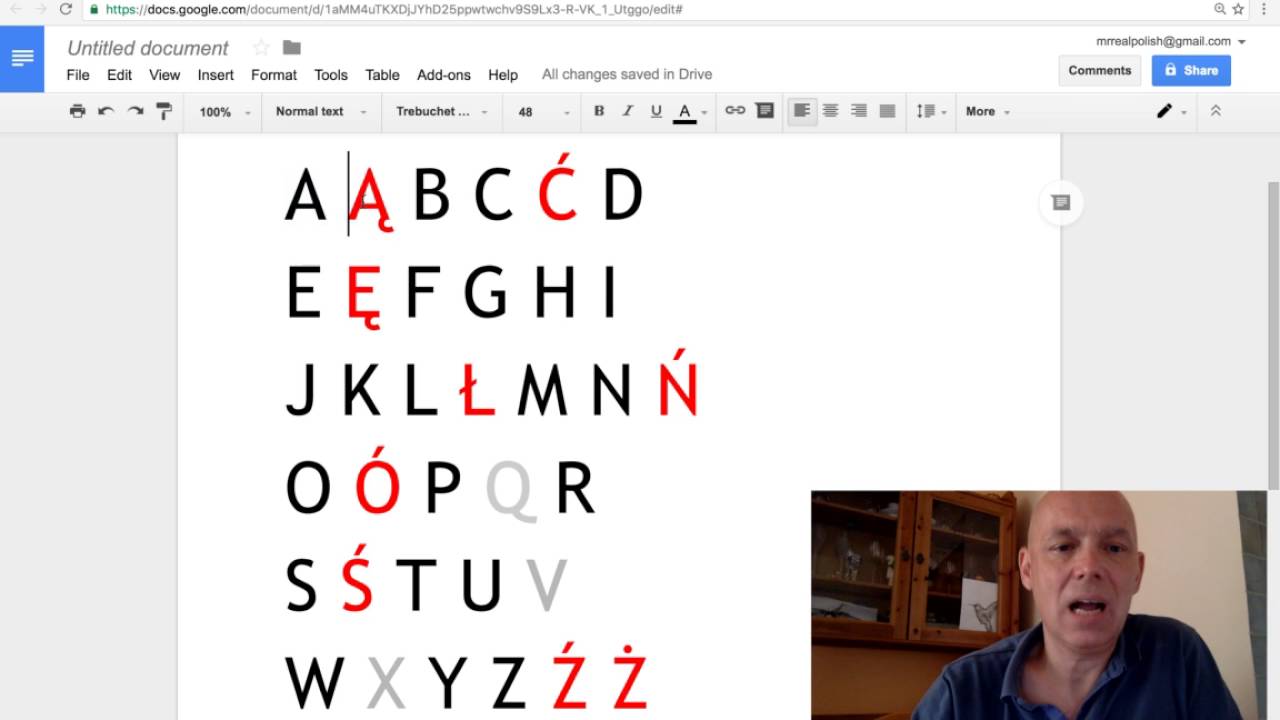Click the Comments button
Viewport: 1280px width, 720px height.
[1100, 71]
